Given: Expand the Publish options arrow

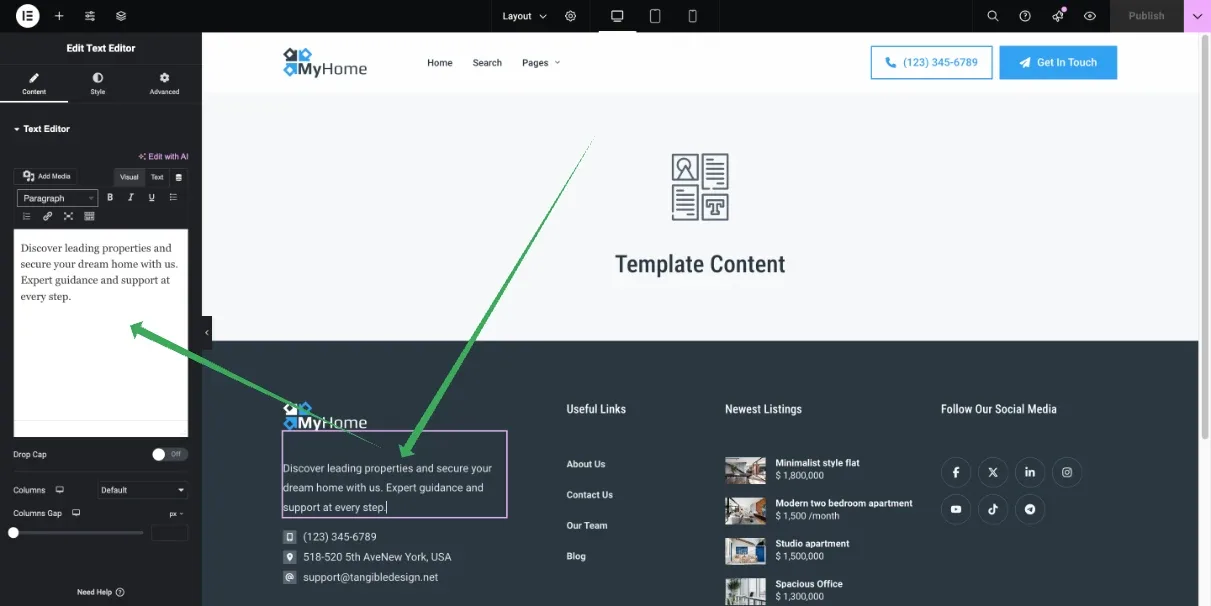Looking at the screenshot, I should point(1197,16).
